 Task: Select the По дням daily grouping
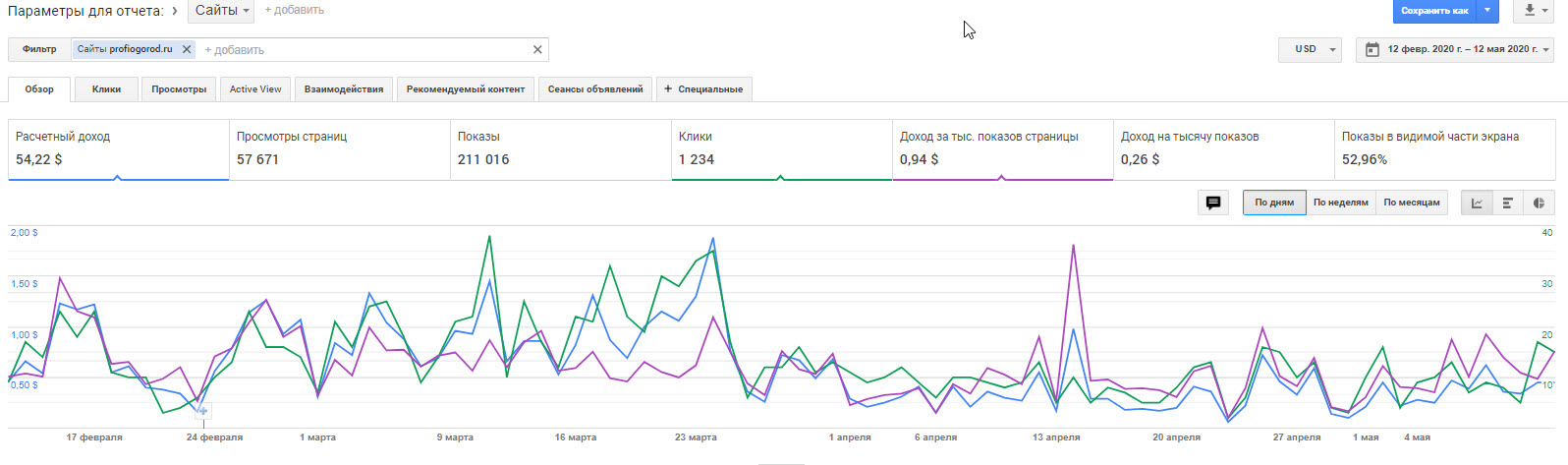tap(1274, 203)
